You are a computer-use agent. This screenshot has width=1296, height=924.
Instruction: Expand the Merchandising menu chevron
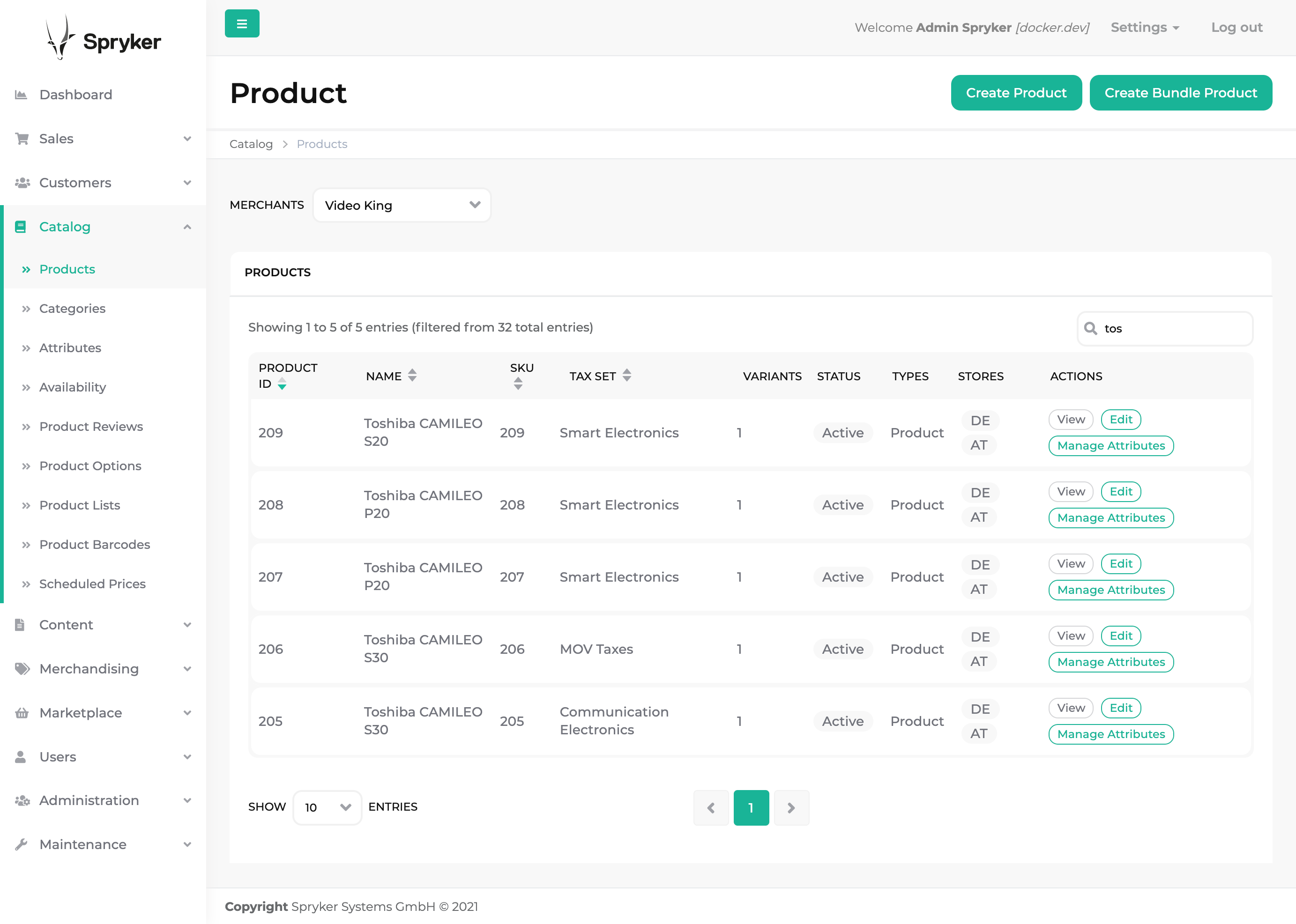(x=187, y=669)
